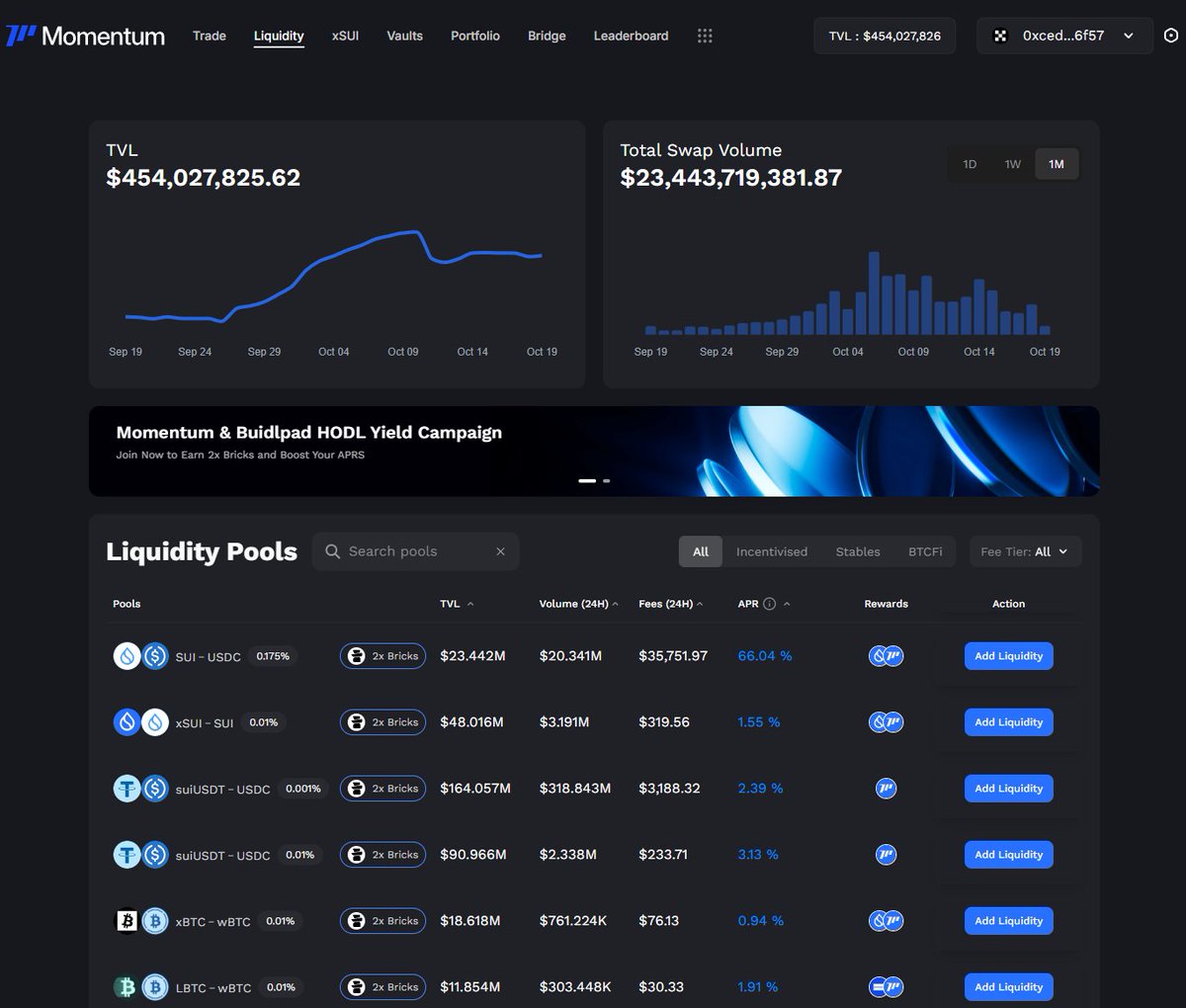Sort pools by Volume (24H) column
The image size is (1186, 1008).
click(579, 604)
